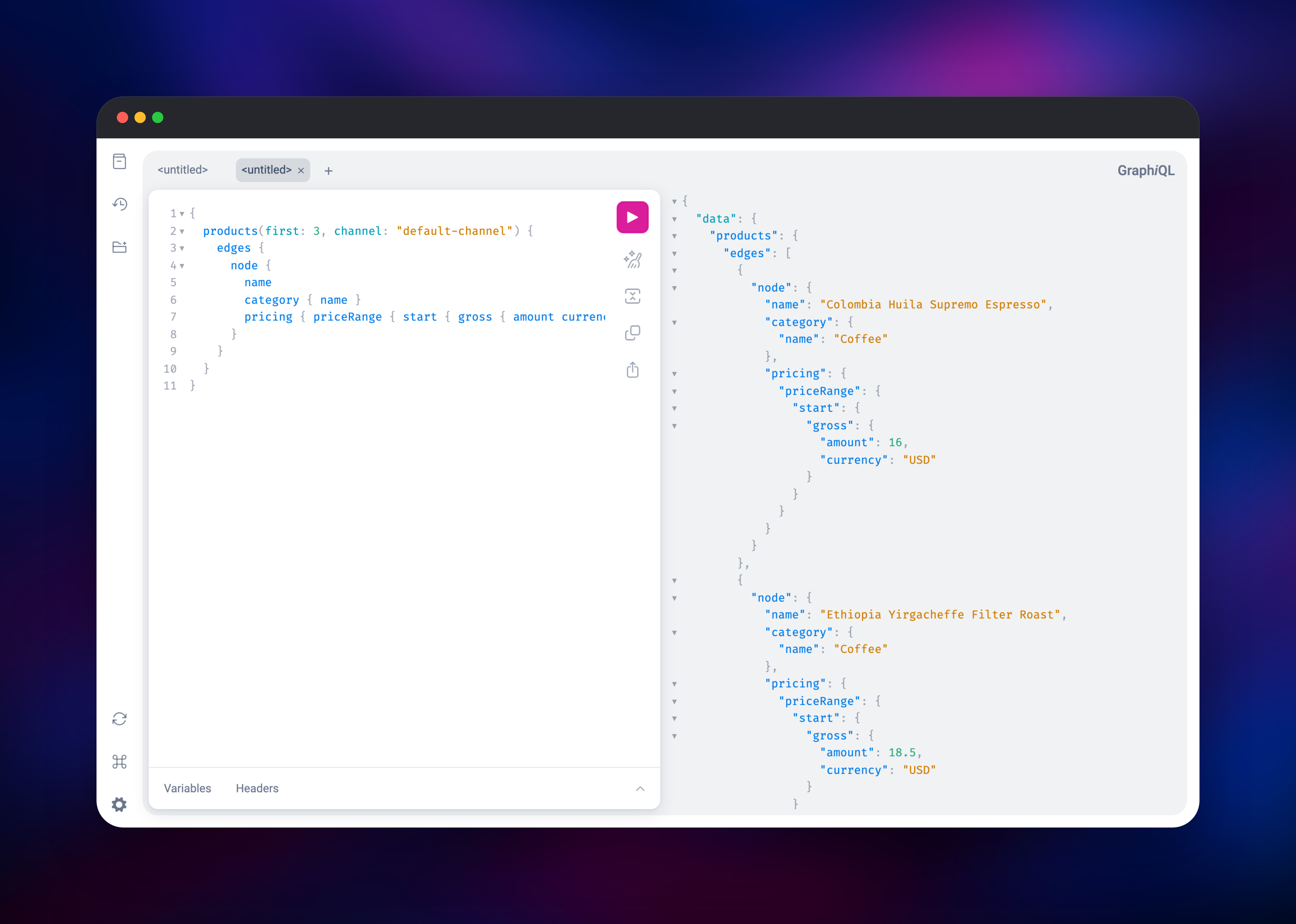Add a new tab with plus icon

point(328,171)
